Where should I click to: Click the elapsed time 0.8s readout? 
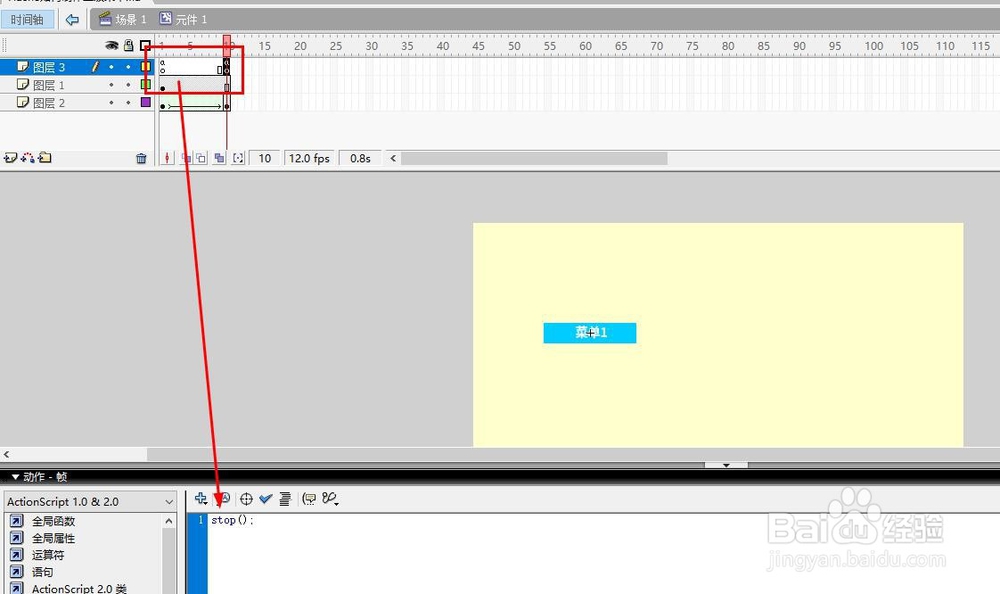(360, 158)
